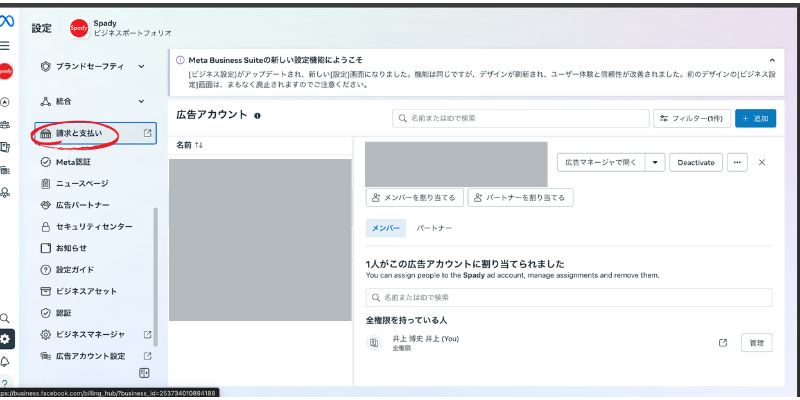Open お知らせ menu item

click(x=95, y=248)
